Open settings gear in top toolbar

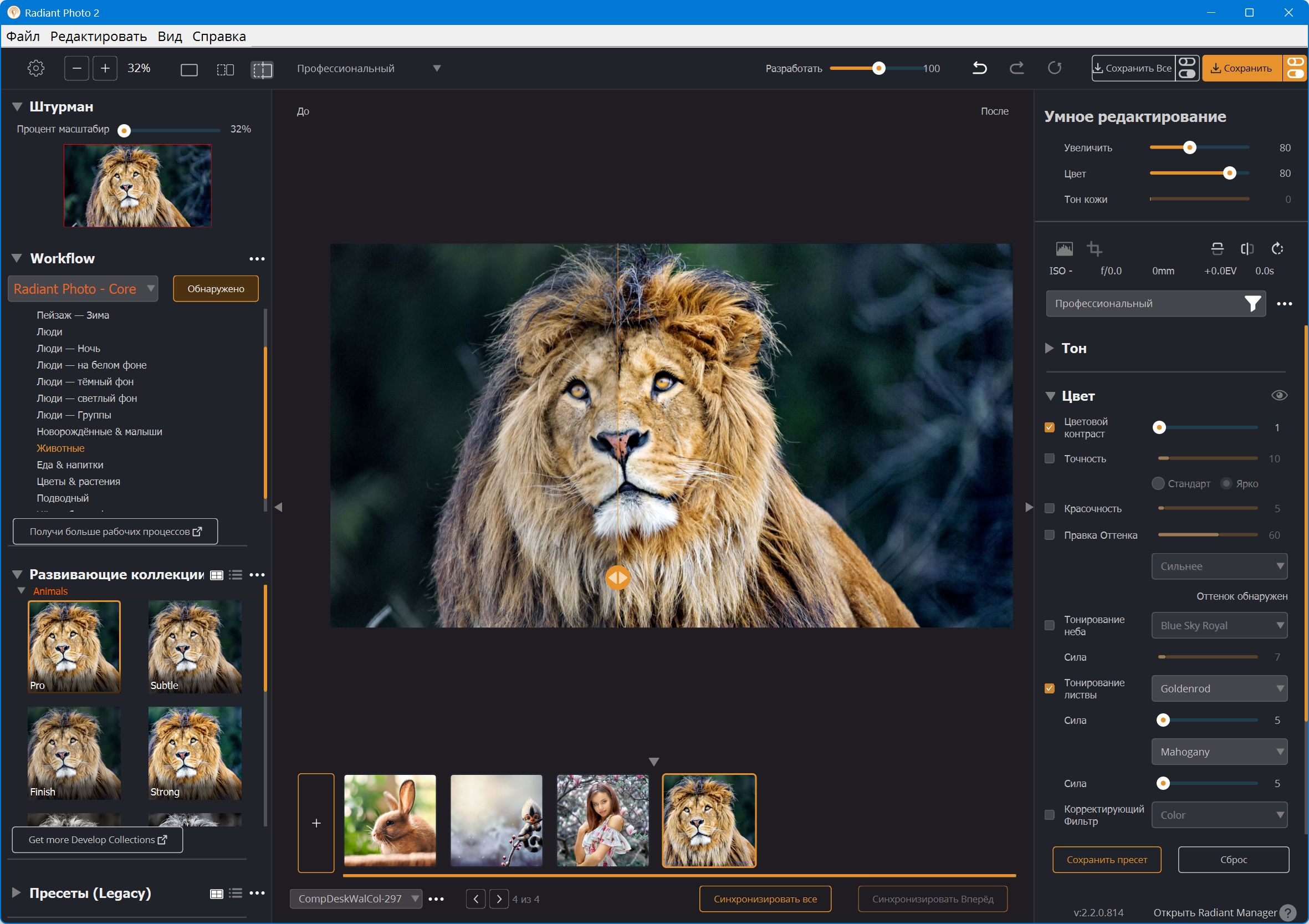pyautogui.click(x=36, y=68)
